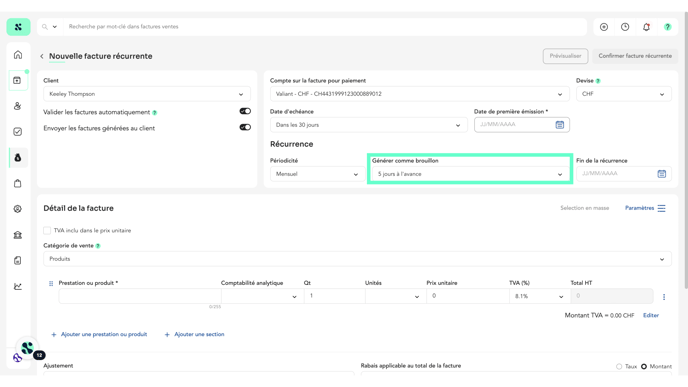Click Editer link next to Montant TVA

(651, 315)
